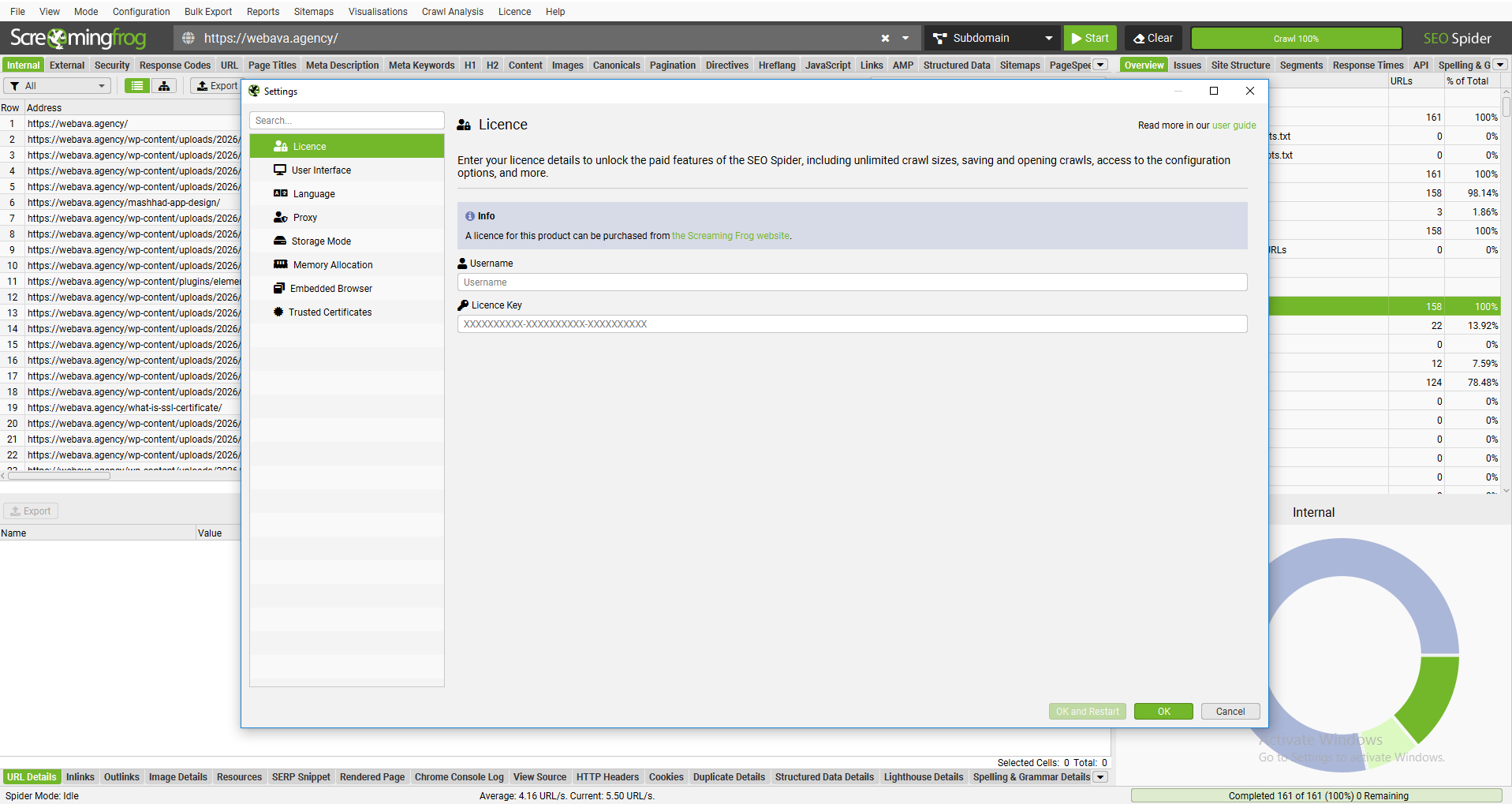Select the Proxy settings icon
The image size is (1512, 804).
tap(281, 217)
